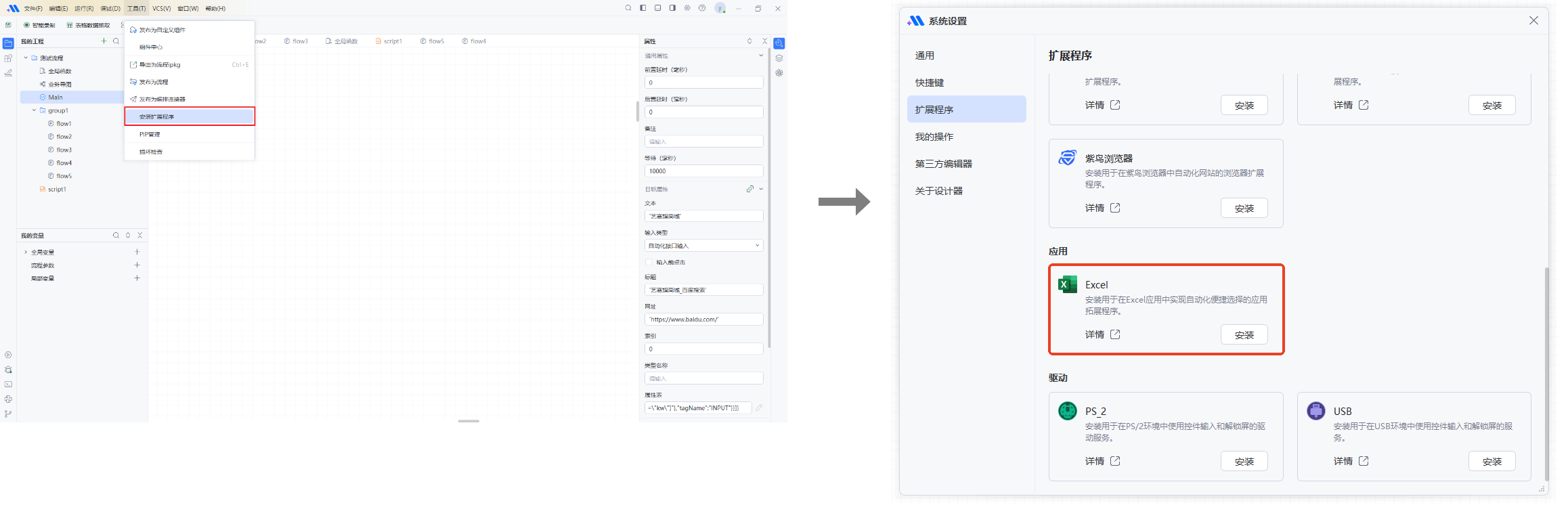Toggle the bottom panel layout icon in title bar
This screenshot has width=1568, height=505.
[657, 8]
